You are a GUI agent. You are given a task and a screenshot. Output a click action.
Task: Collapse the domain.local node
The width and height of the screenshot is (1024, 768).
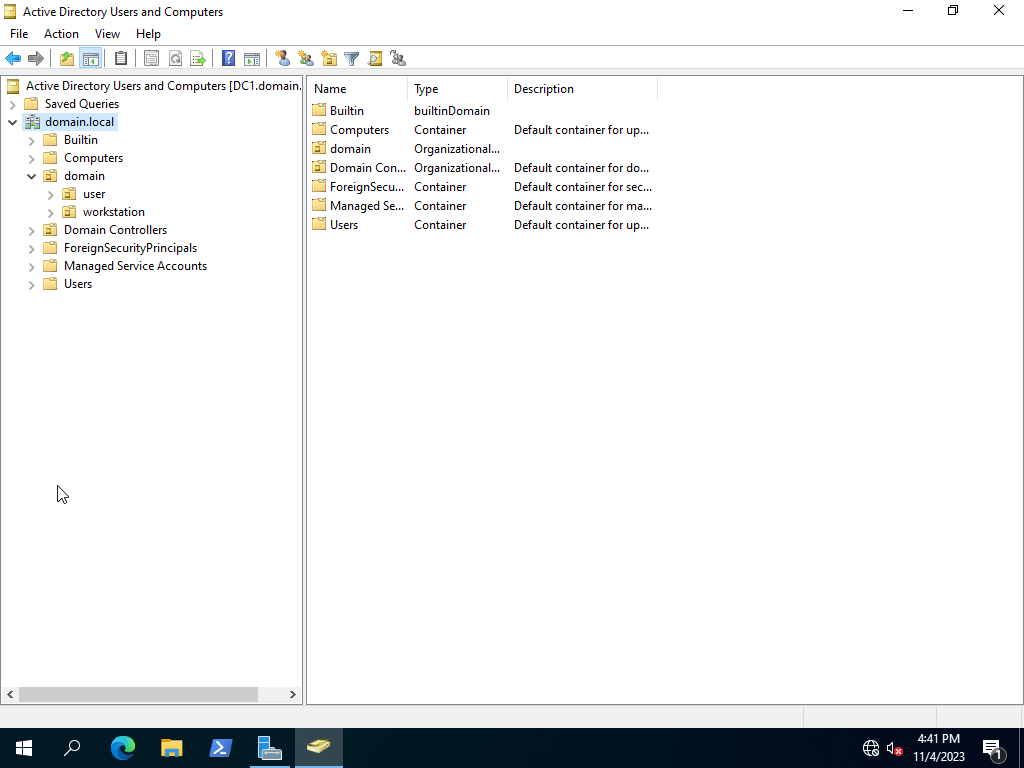coord(12,122)
